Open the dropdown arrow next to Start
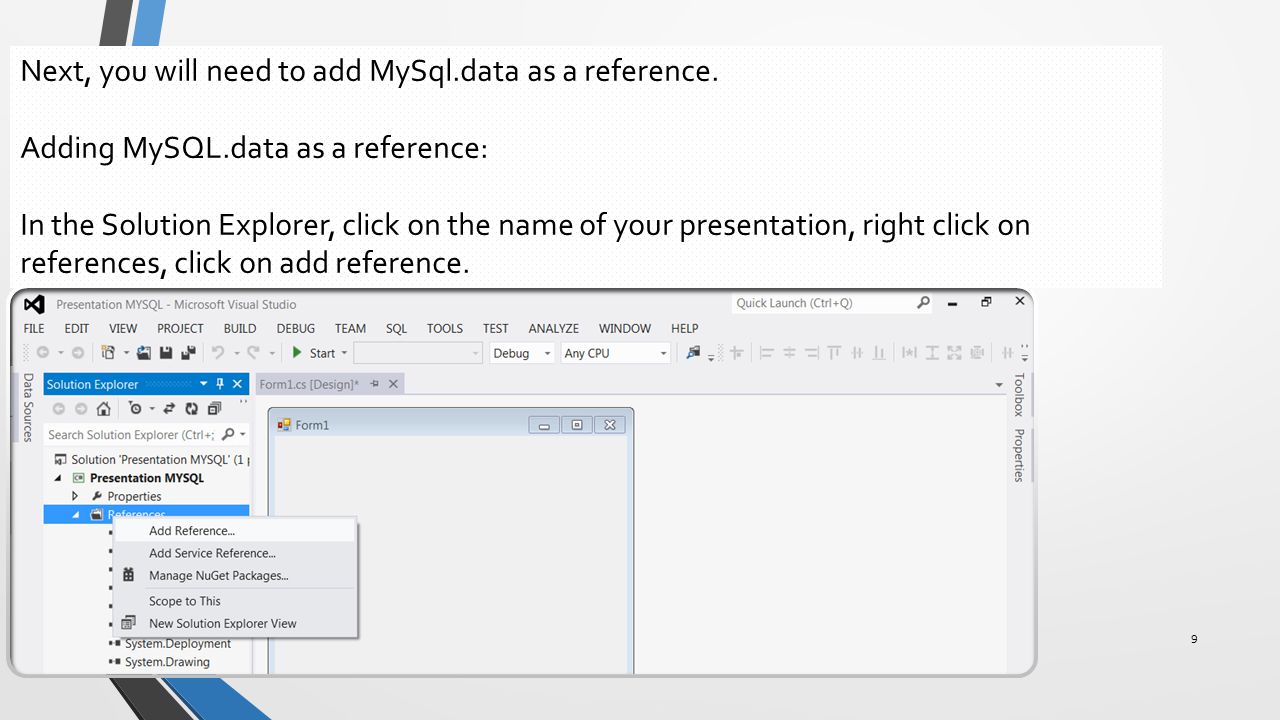The width and height of the screenshot is (1280, 720). click(x=344, y=353)
